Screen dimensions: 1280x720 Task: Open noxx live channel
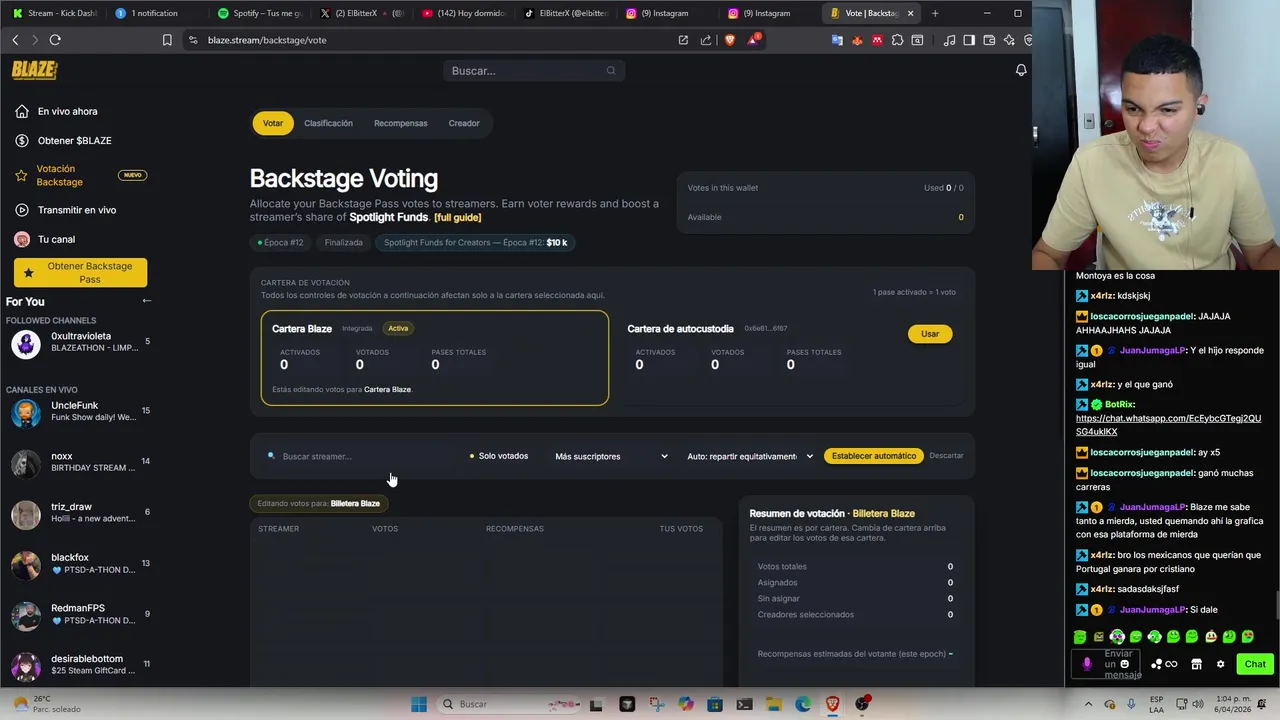click(x=78, y=462)
